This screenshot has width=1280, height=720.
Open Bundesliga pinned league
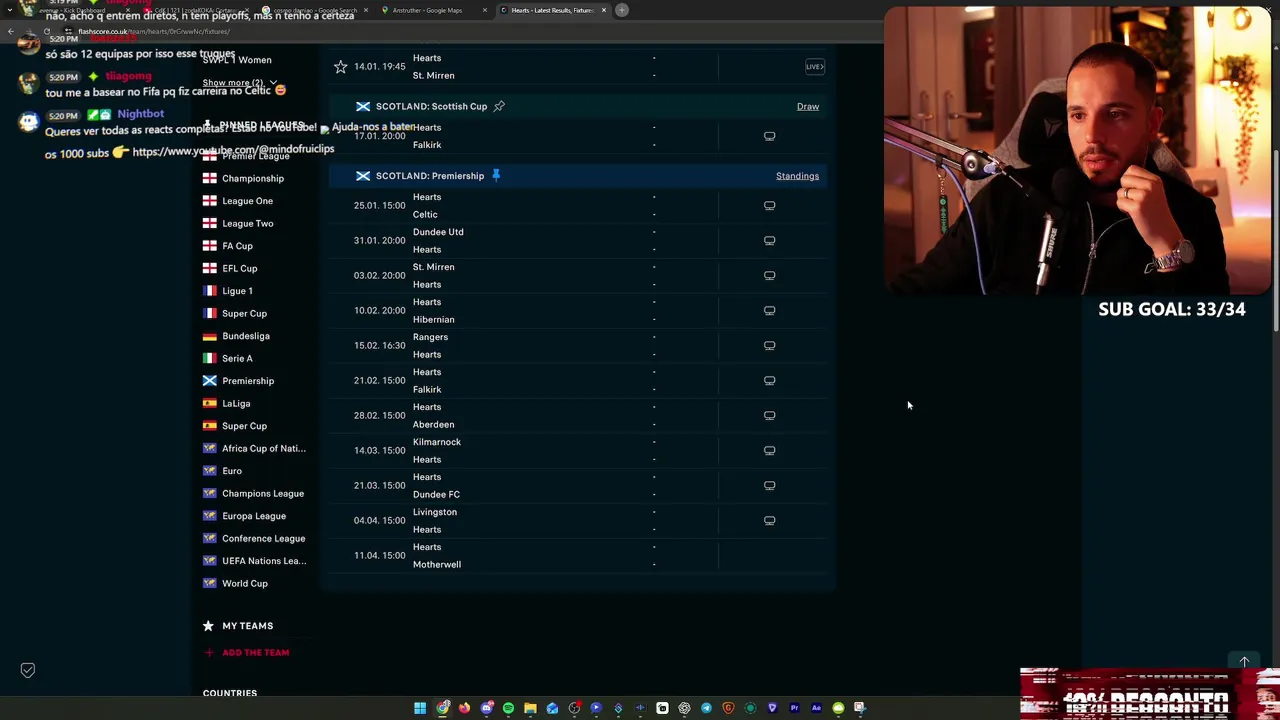[x=246, y=336]
